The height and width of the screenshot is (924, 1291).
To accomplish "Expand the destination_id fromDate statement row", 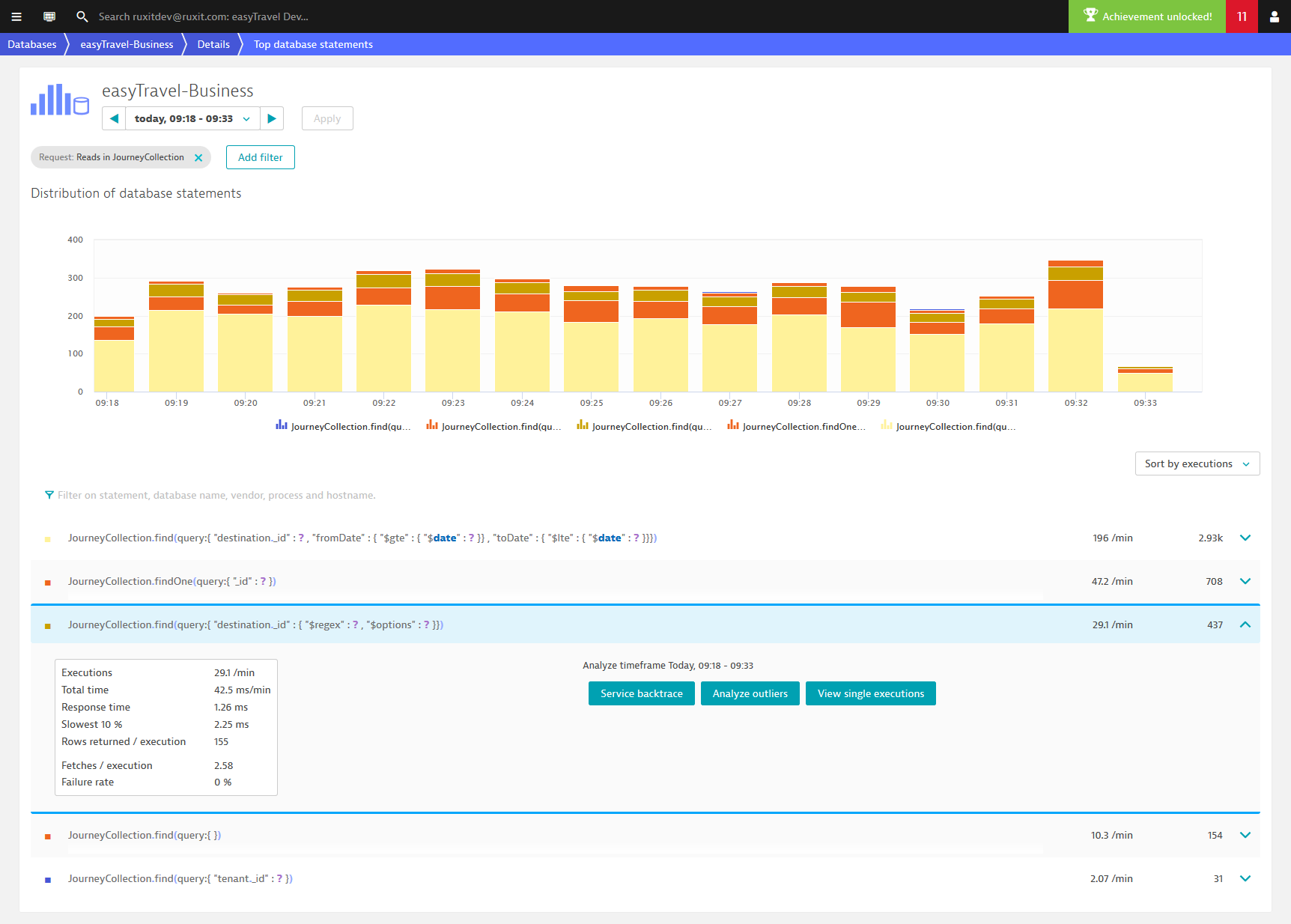I will 1245,538.
